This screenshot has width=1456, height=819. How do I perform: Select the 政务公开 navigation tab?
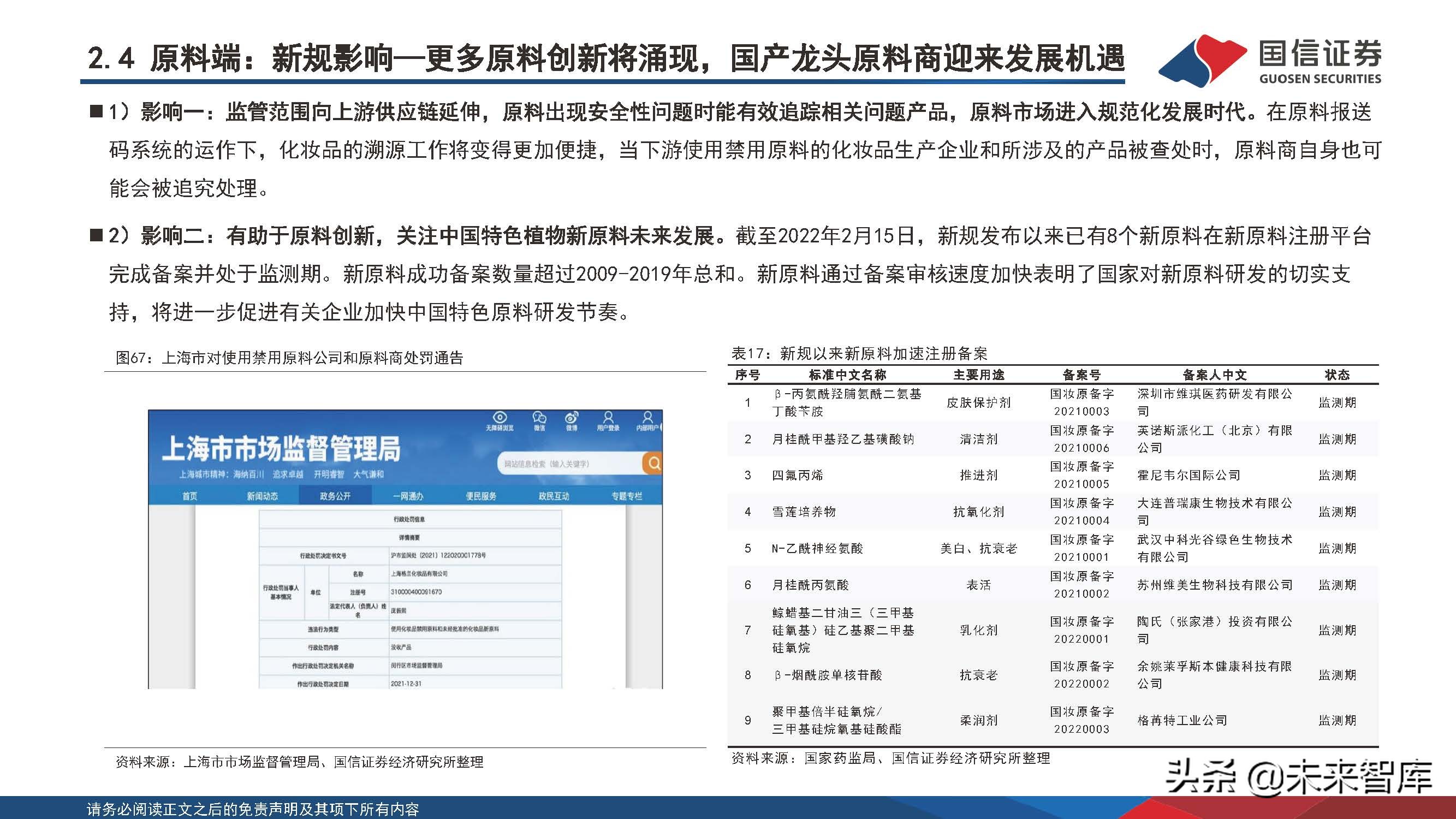335,496
